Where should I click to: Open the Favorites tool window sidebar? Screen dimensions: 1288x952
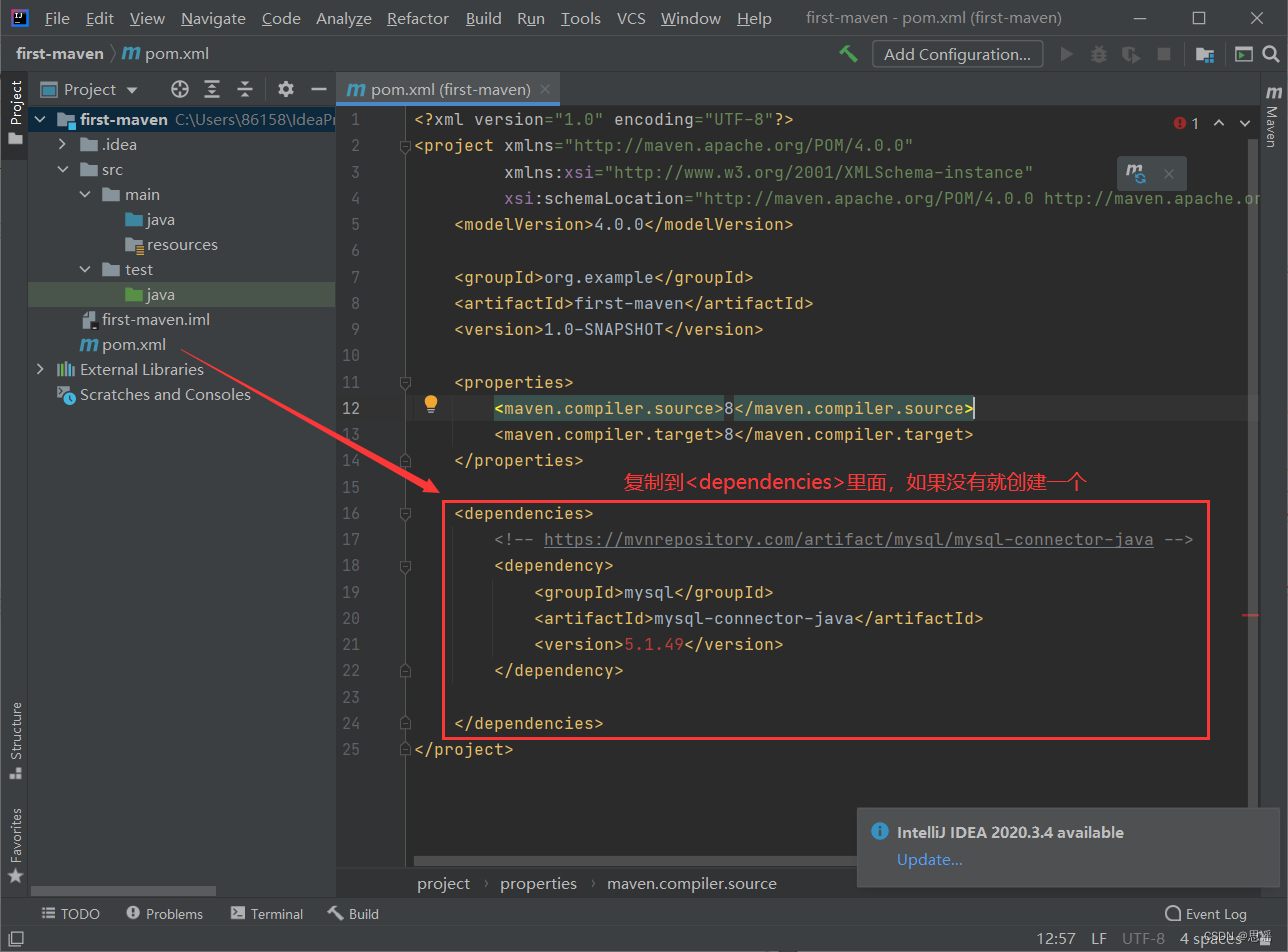(x=15, y=846)
